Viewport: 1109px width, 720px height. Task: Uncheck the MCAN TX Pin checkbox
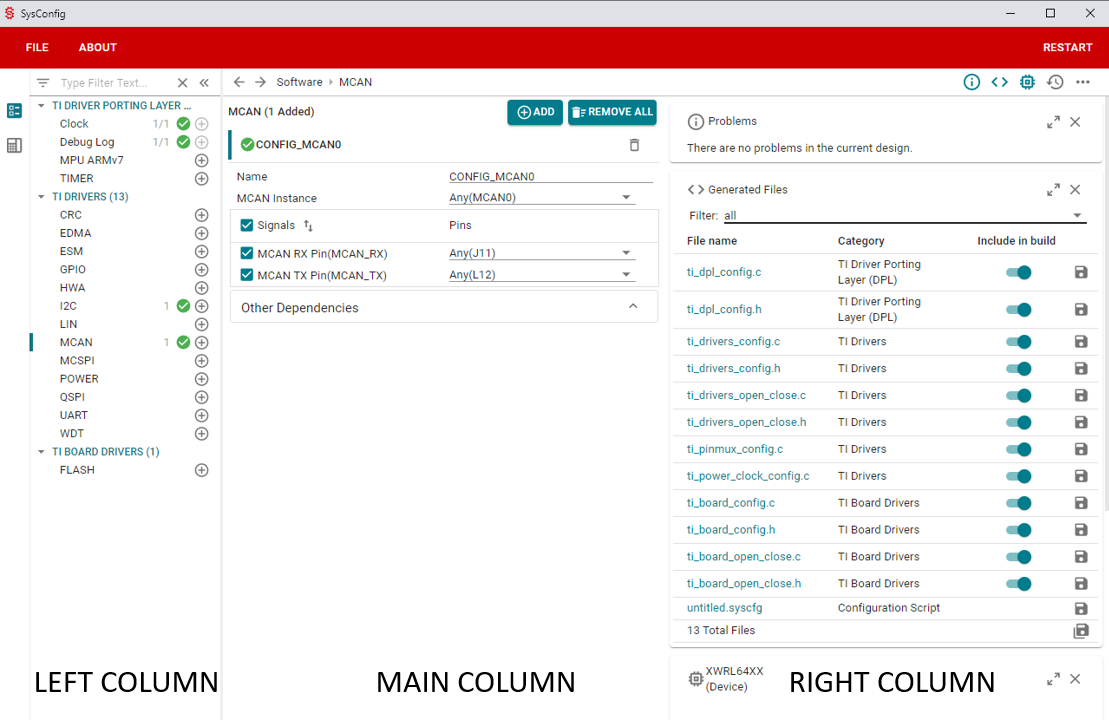(x=247, y=275)
